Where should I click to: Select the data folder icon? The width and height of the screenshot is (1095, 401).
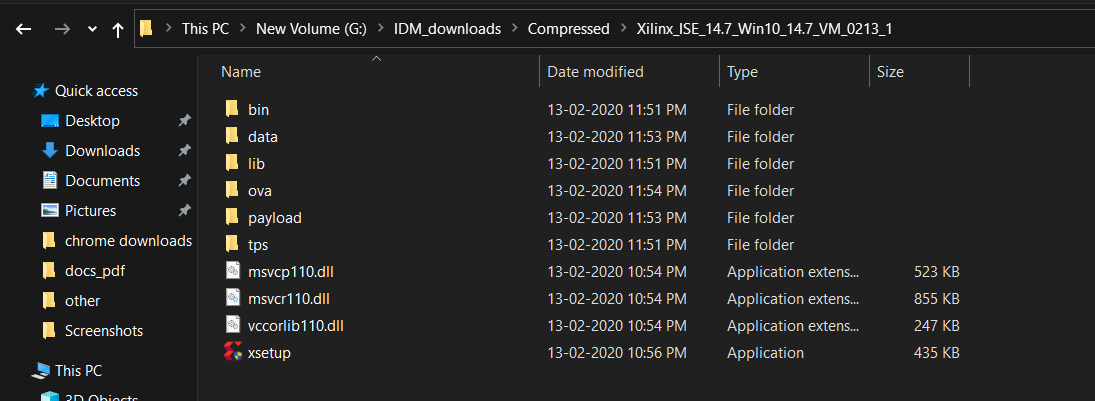[233, 136]
